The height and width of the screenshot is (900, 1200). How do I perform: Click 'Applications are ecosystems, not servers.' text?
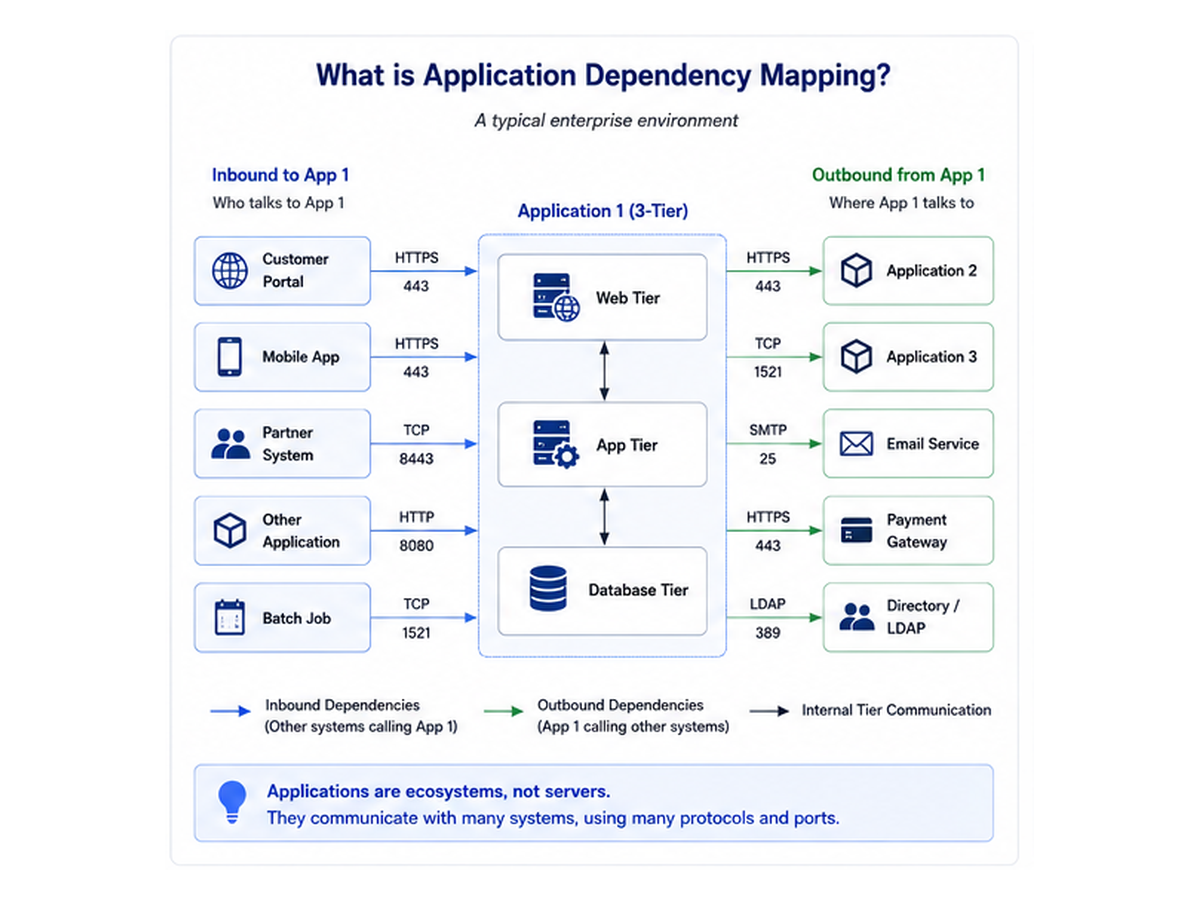438,791
